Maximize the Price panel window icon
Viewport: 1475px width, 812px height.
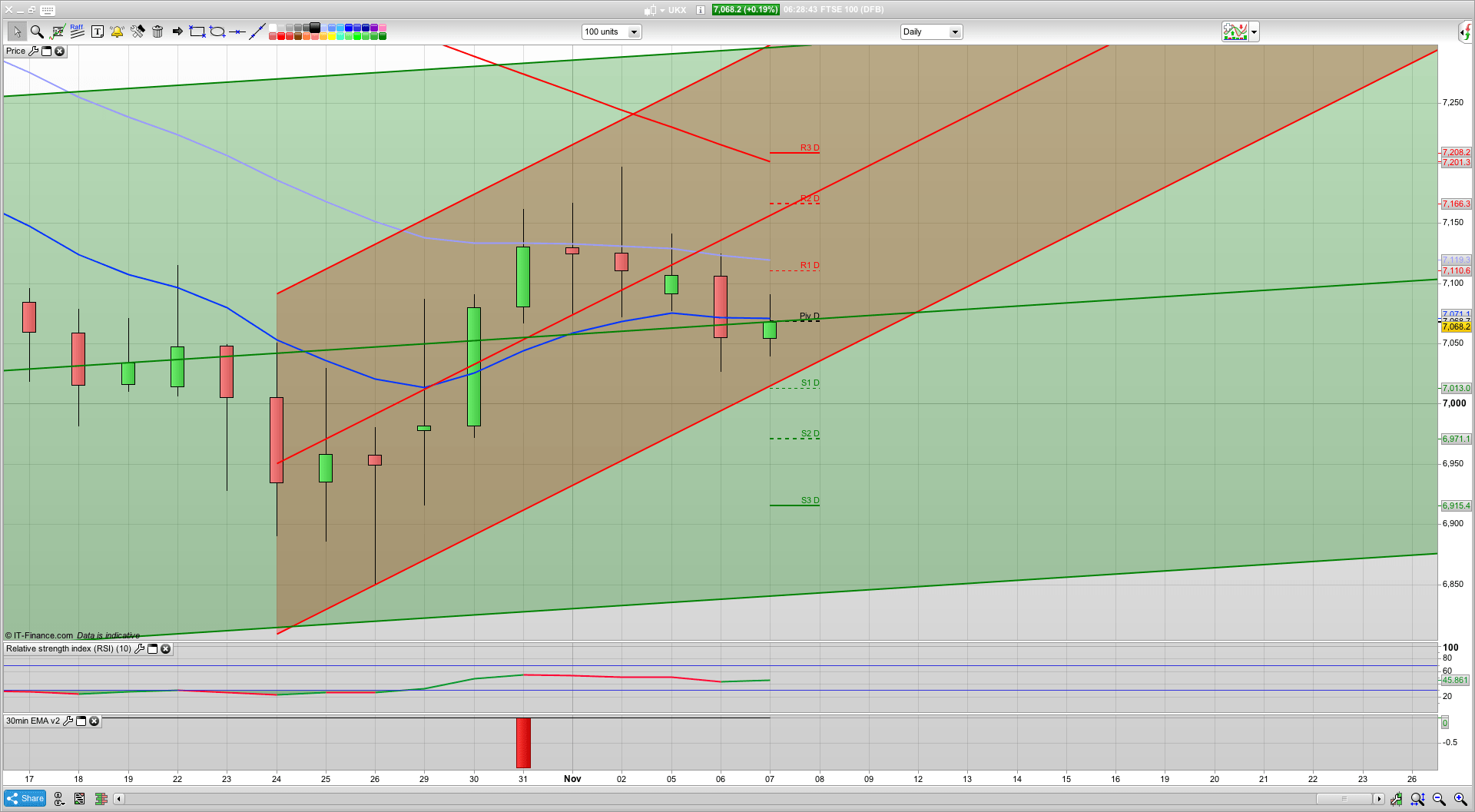pos(46,51)
